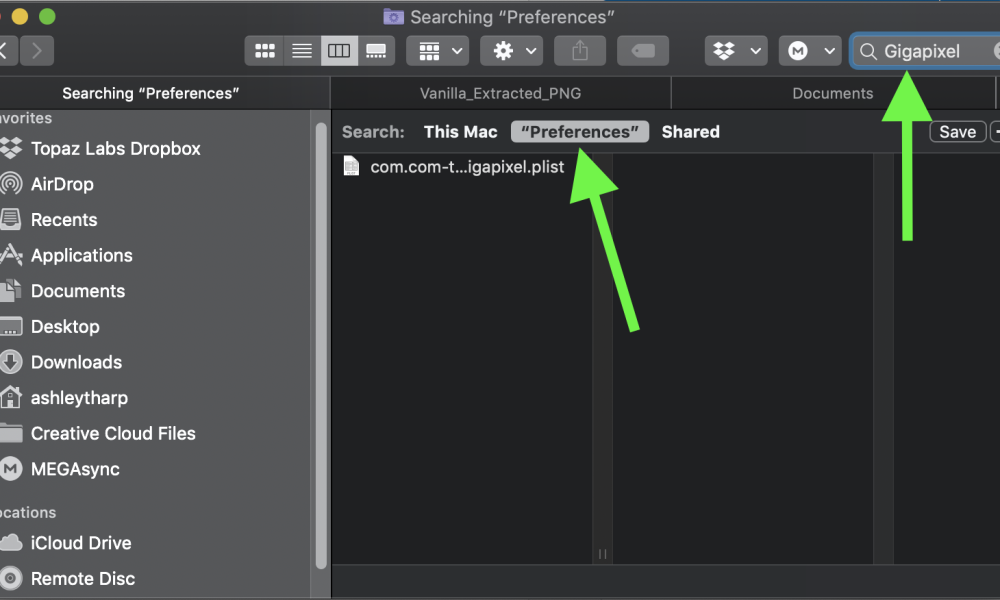Image resolution: width=1000 pixels, height=600 pixels.
Task: Set search scope to This Mac
Action: pyautogui.click(x=460, y=132)
